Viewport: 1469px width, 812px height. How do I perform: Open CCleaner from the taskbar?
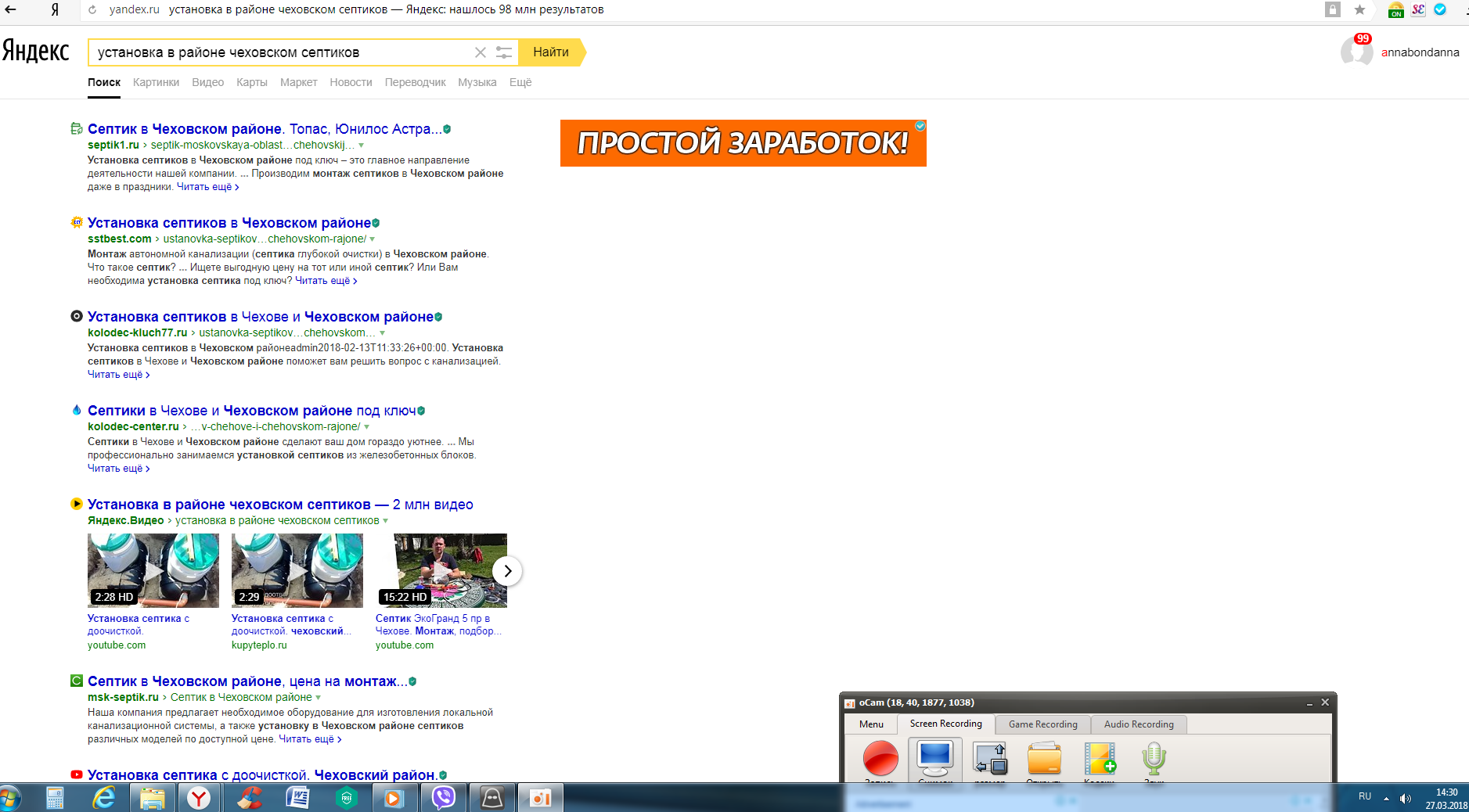(249, 798)
